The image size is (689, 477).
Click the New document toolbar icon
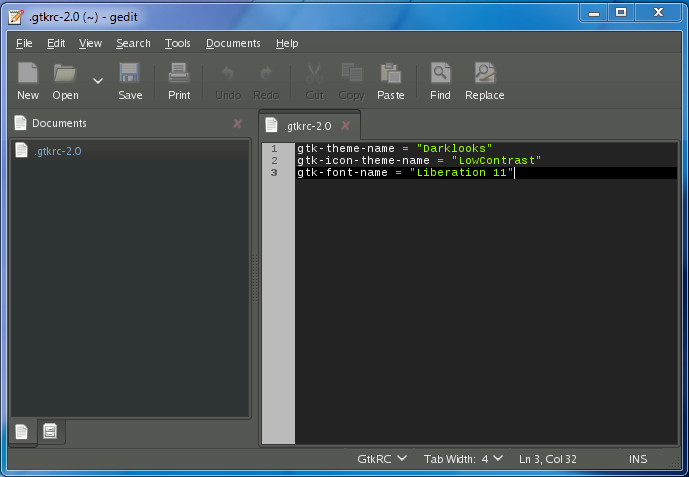pos(28,74)
